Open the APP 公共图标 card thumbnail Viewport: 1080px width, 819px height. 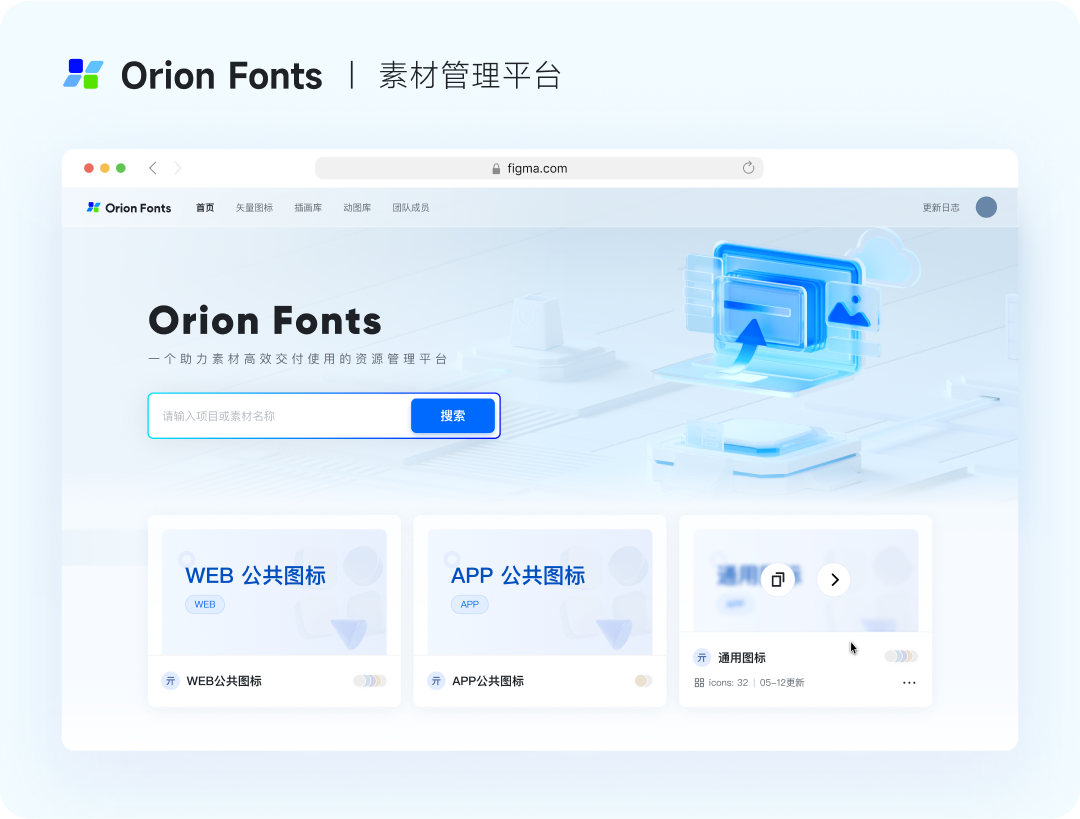540,592
